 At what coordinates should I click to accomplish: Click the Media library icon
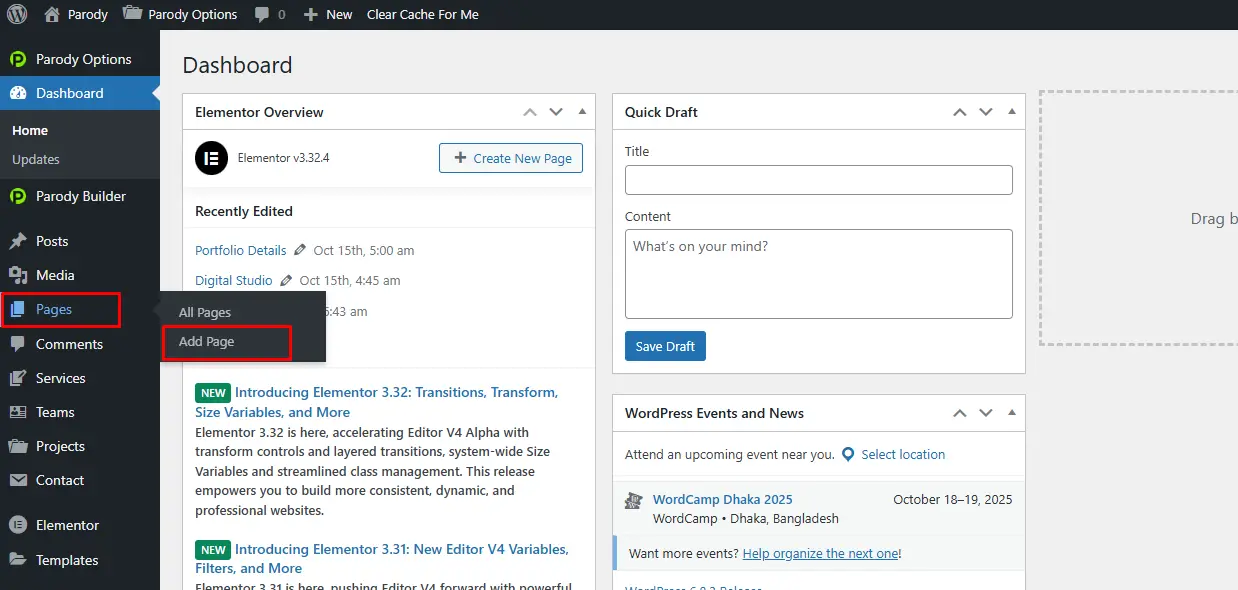[18, 275]
